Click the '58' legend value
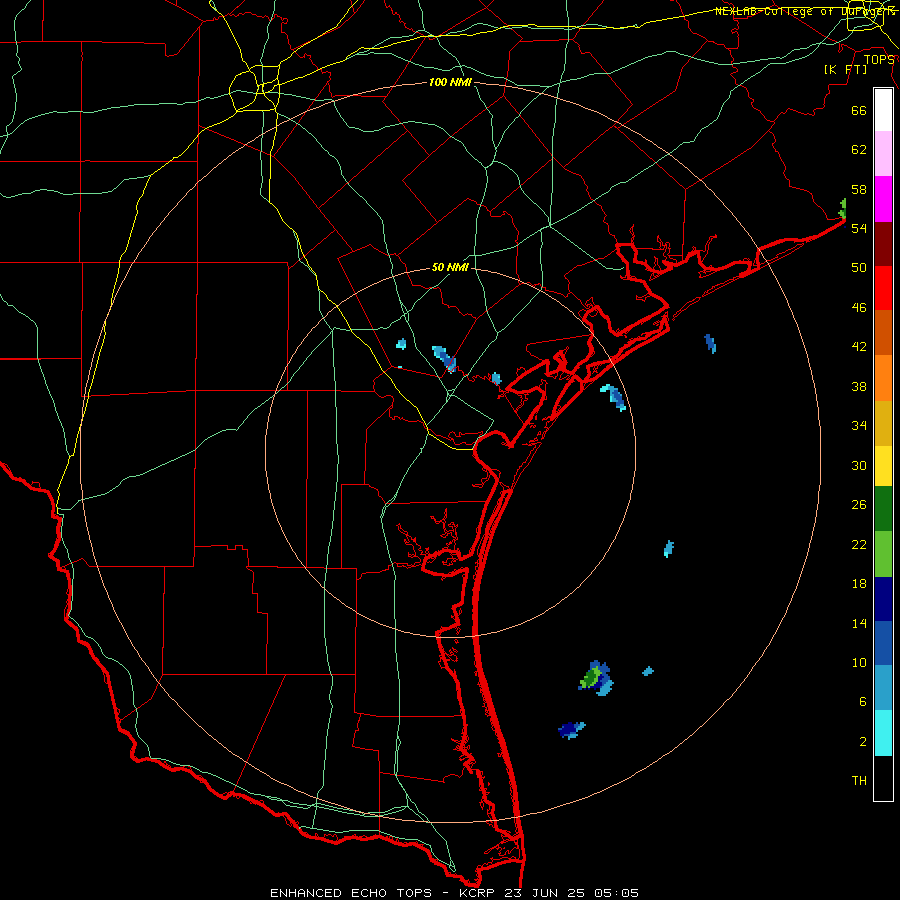Image resolution: width=900 pixels, height=900 pixels. (x=859, y=189)
